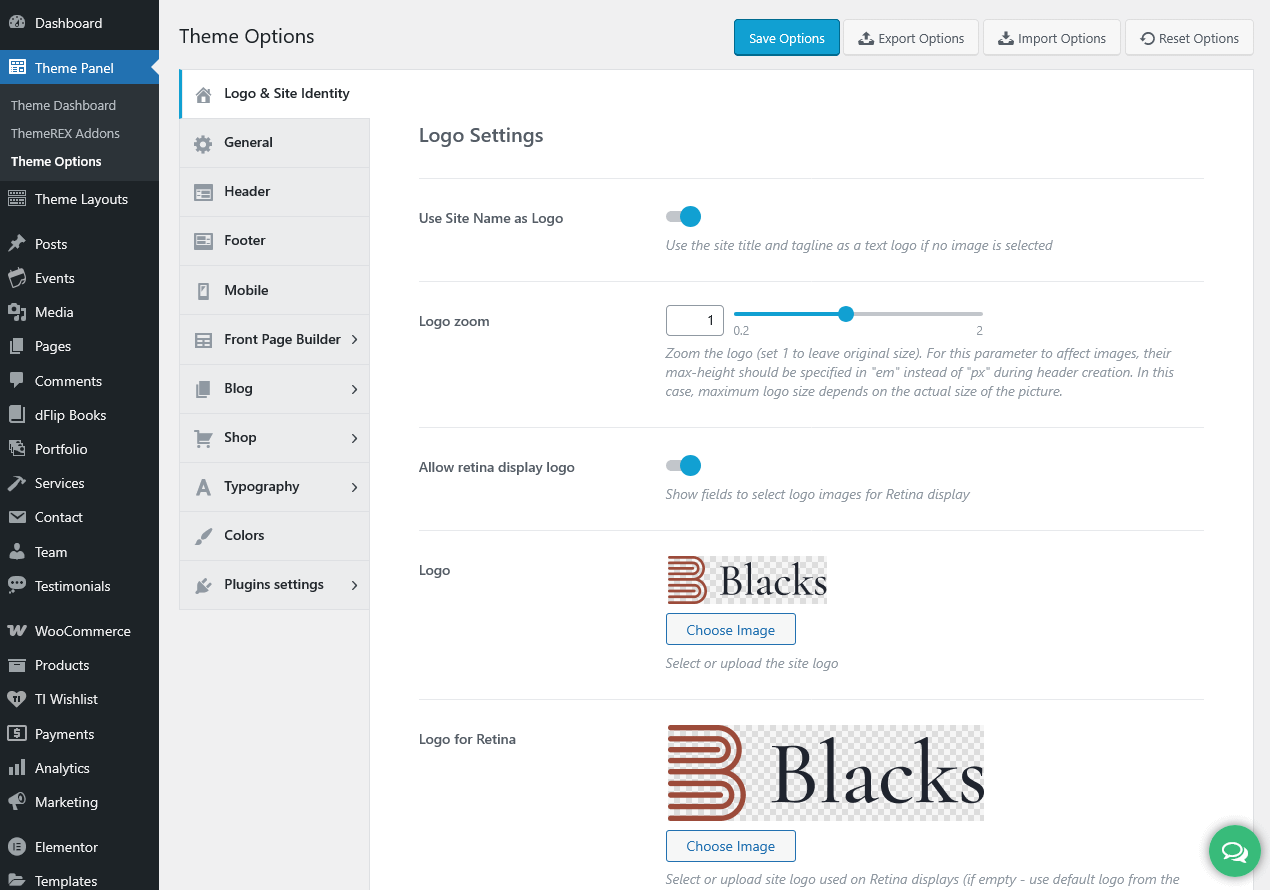Switch to the Footer options tab

click(275, 241)
